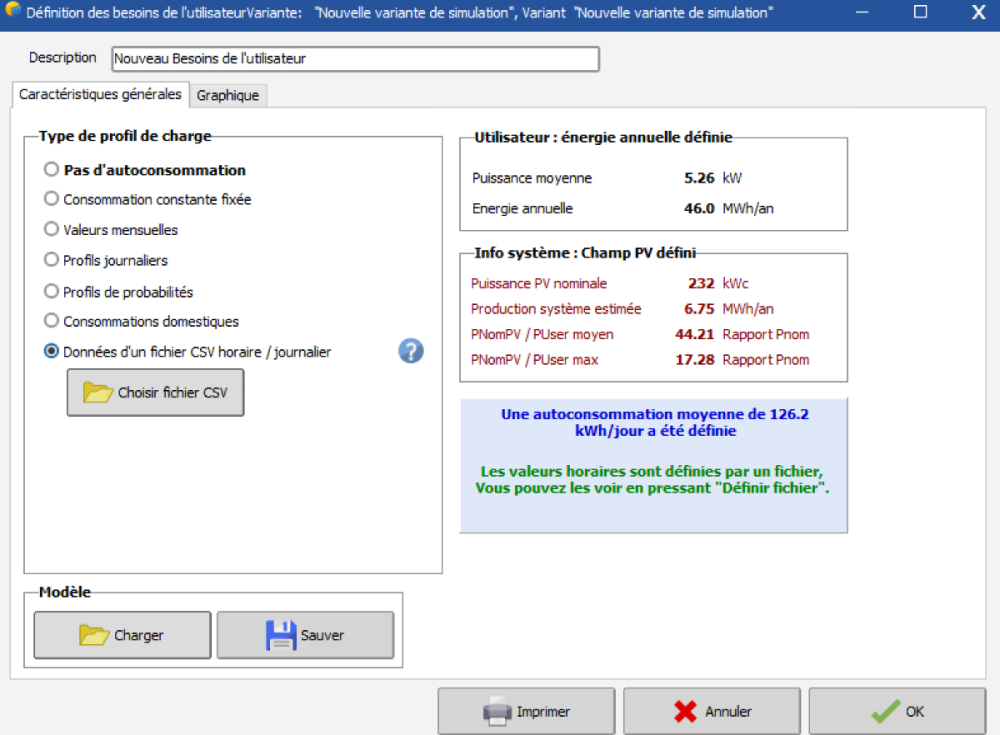Enable Profils de probabilités option
Image resolution: width=1000 pixels, height=735 pixels.
click(52, 292)
